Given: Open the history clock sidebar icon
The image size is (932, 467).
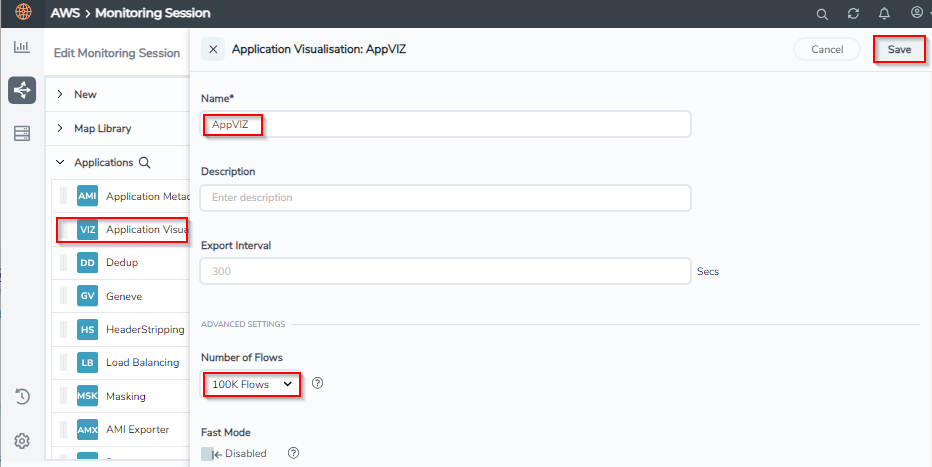Looking at the screenshot, I should coord(22,396).
